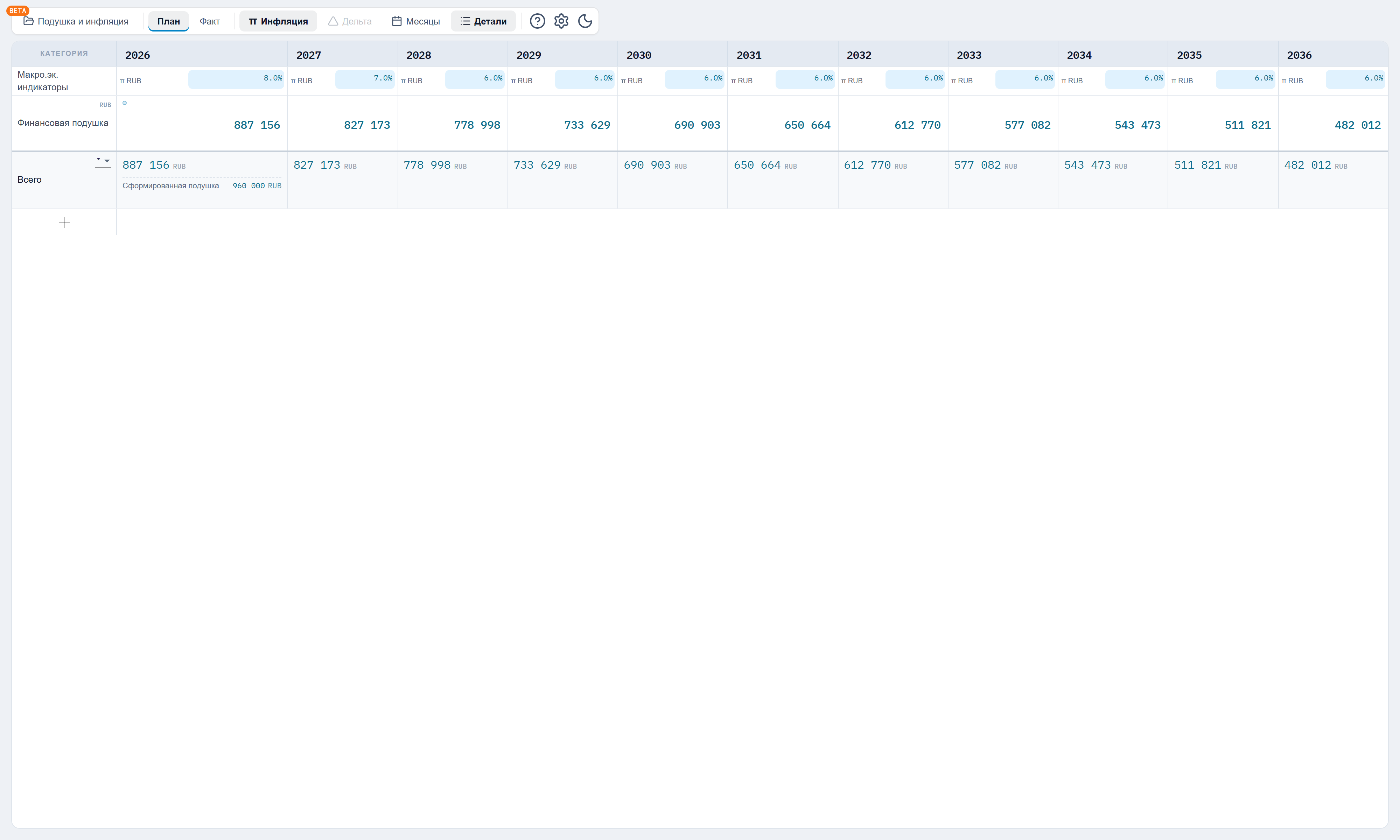
Task: Edit 2036 inflation rate field
Action: [1355, 79]
